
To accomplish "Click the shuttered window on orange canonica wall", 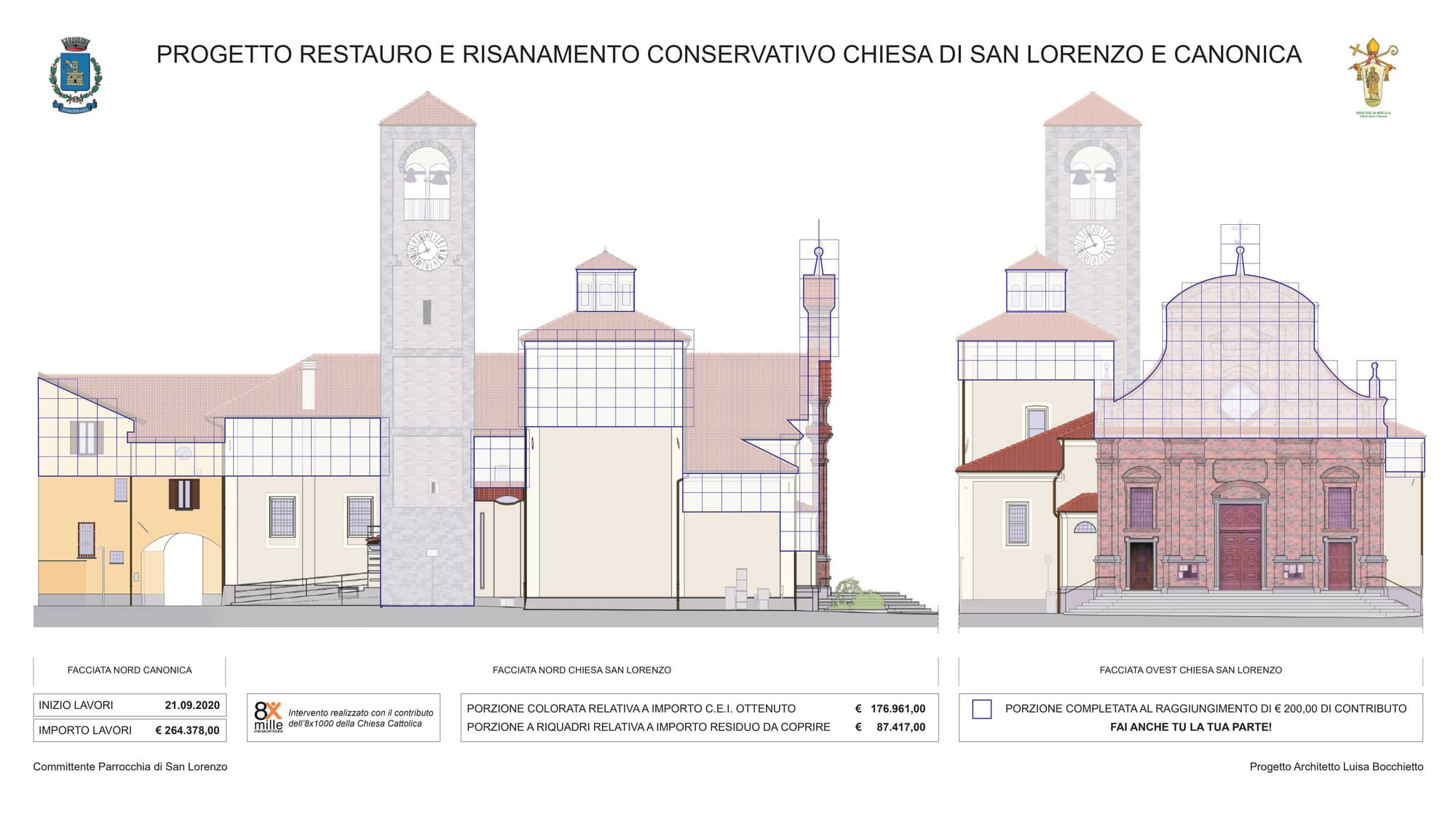I will (x=184, y=494).
